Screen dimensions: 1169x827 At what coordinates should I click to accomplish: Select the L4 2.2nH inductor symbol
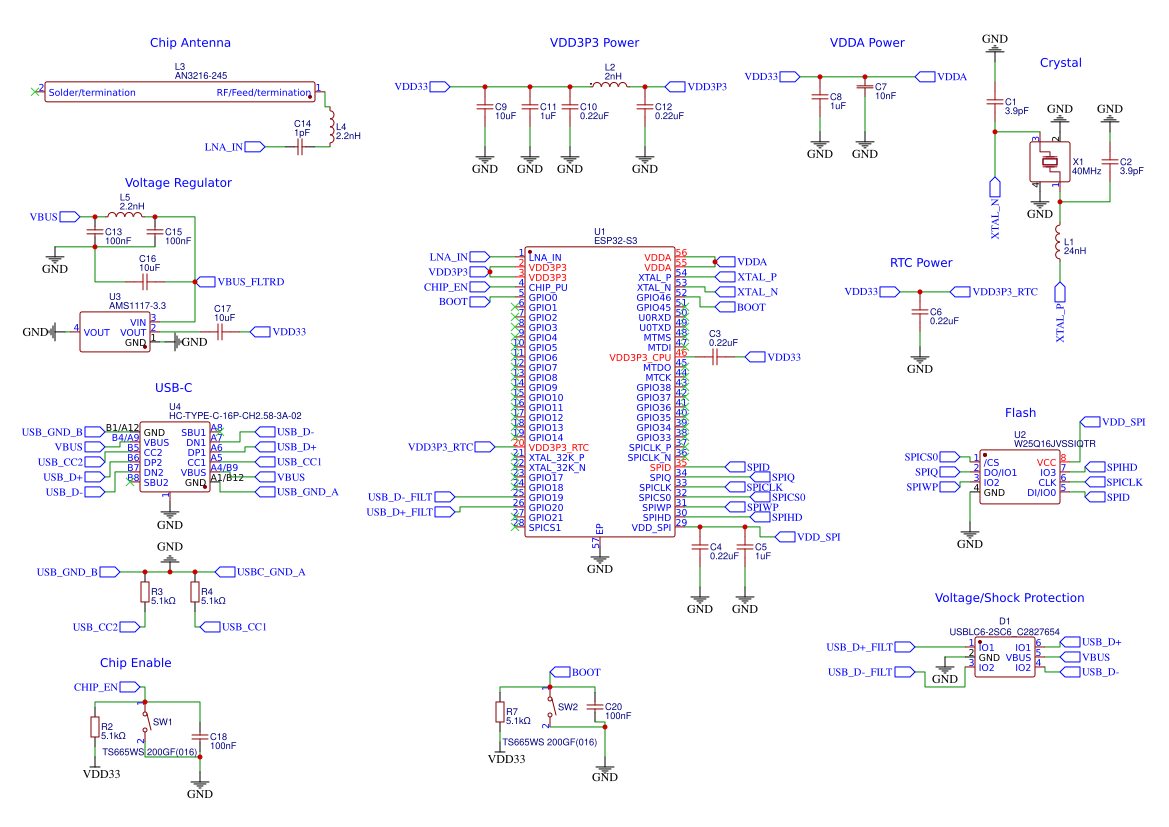coord(331,126)
